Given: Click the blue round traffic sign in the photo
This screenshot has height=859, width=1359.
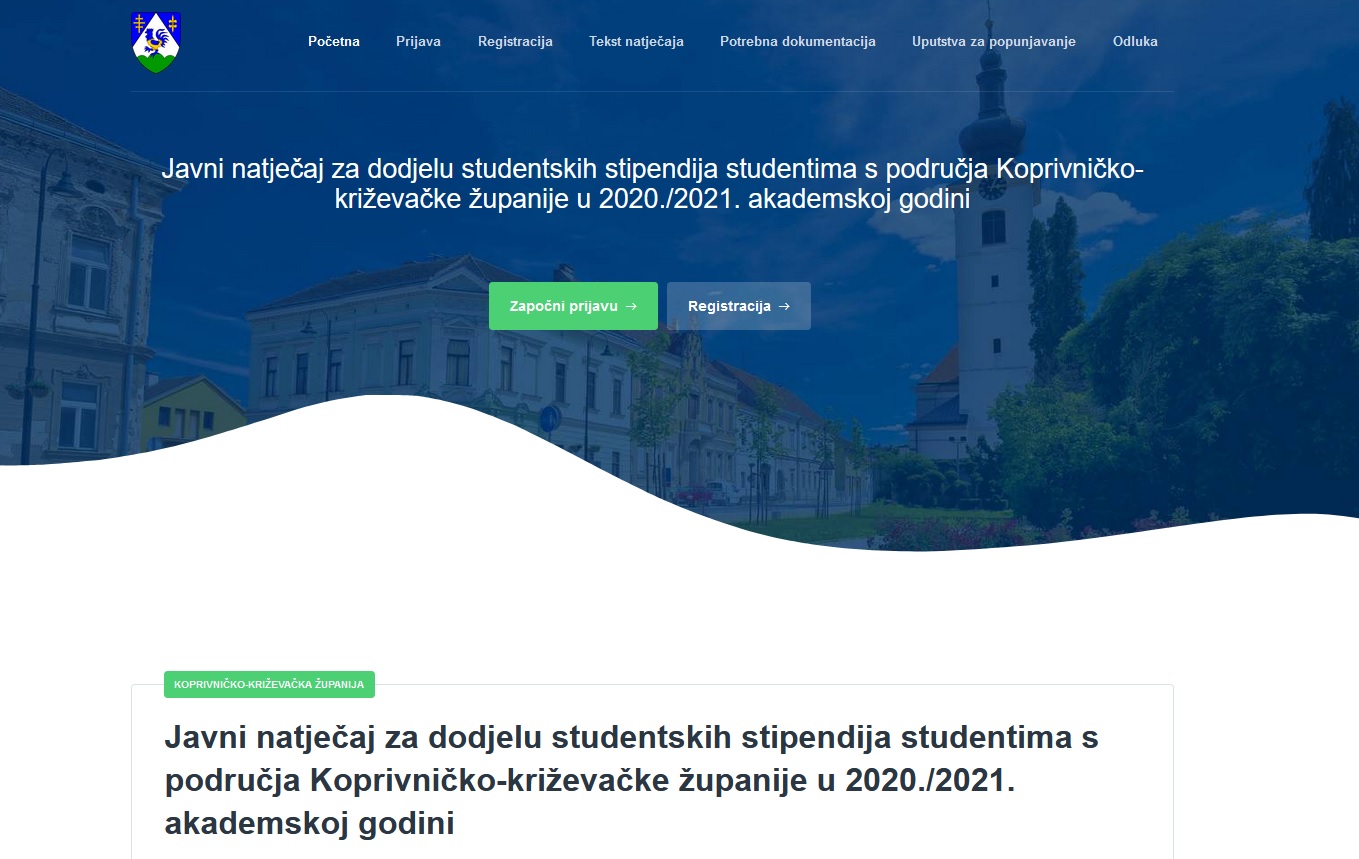Looking at the screenshot, I should (x=547, y=418).
